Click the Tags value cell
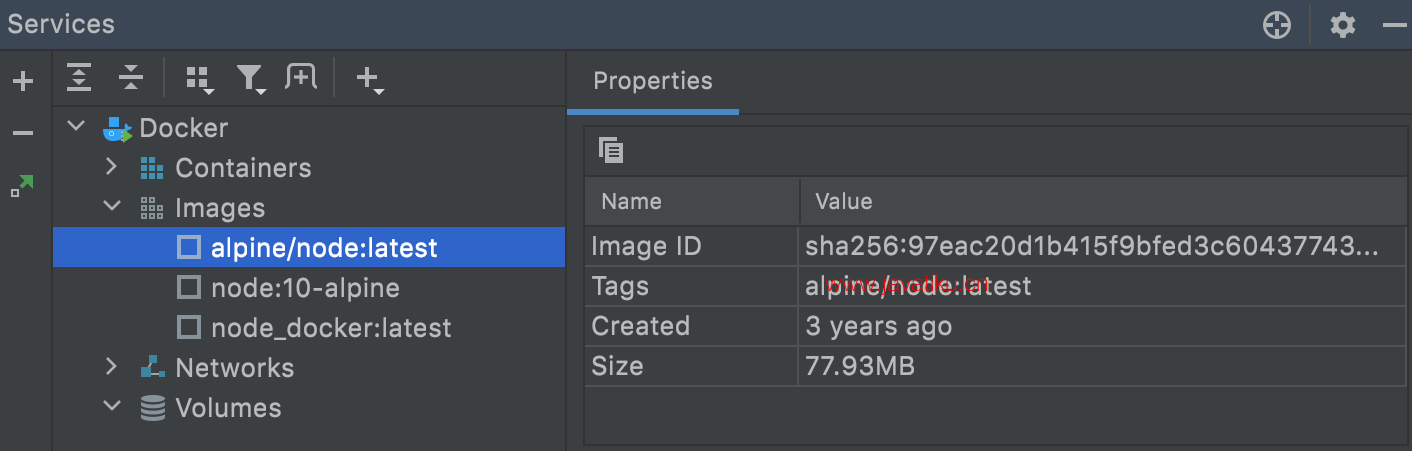 coord(1103,286)
